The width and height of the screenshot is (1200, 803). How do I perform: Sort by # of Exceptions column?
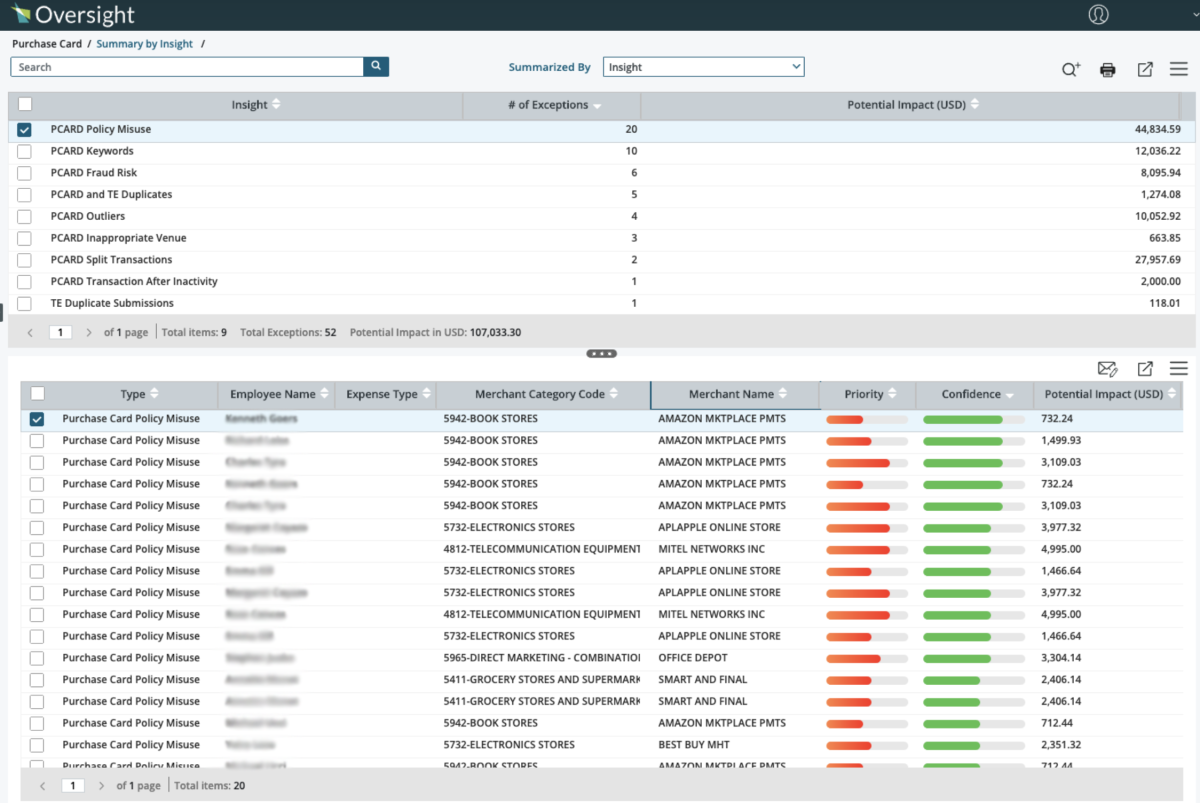point(555,105)
